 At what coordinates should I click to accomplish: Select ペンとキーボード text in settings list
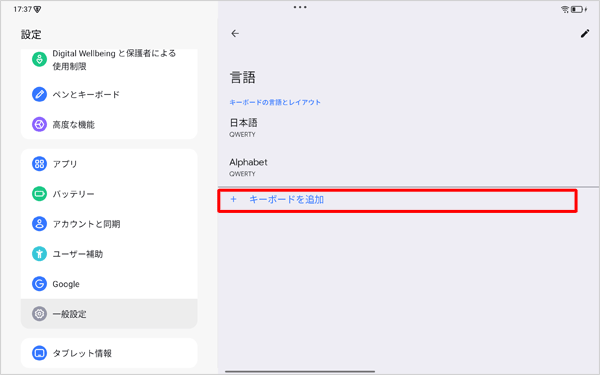tap(86, 95)
